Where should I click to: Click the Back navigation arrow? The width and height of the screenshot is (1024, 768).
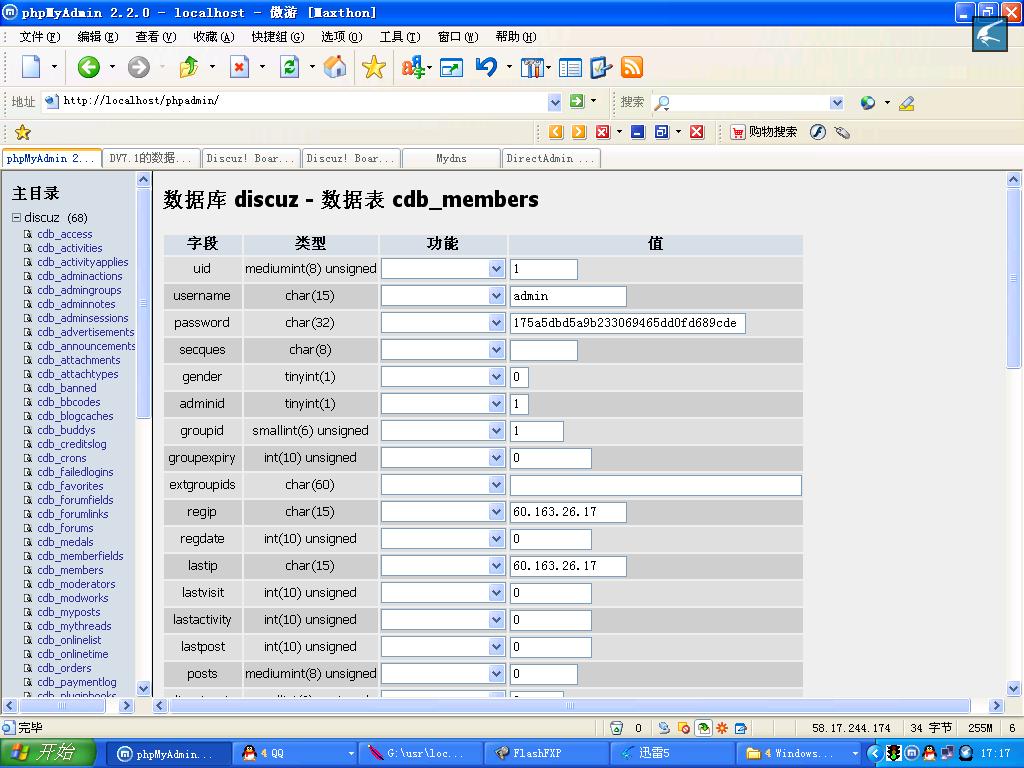(88, 67)
